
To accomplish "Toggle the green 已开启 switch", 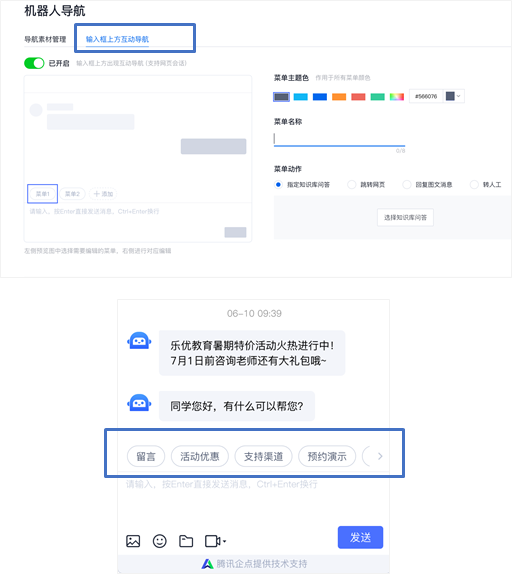I will [34, 63].
